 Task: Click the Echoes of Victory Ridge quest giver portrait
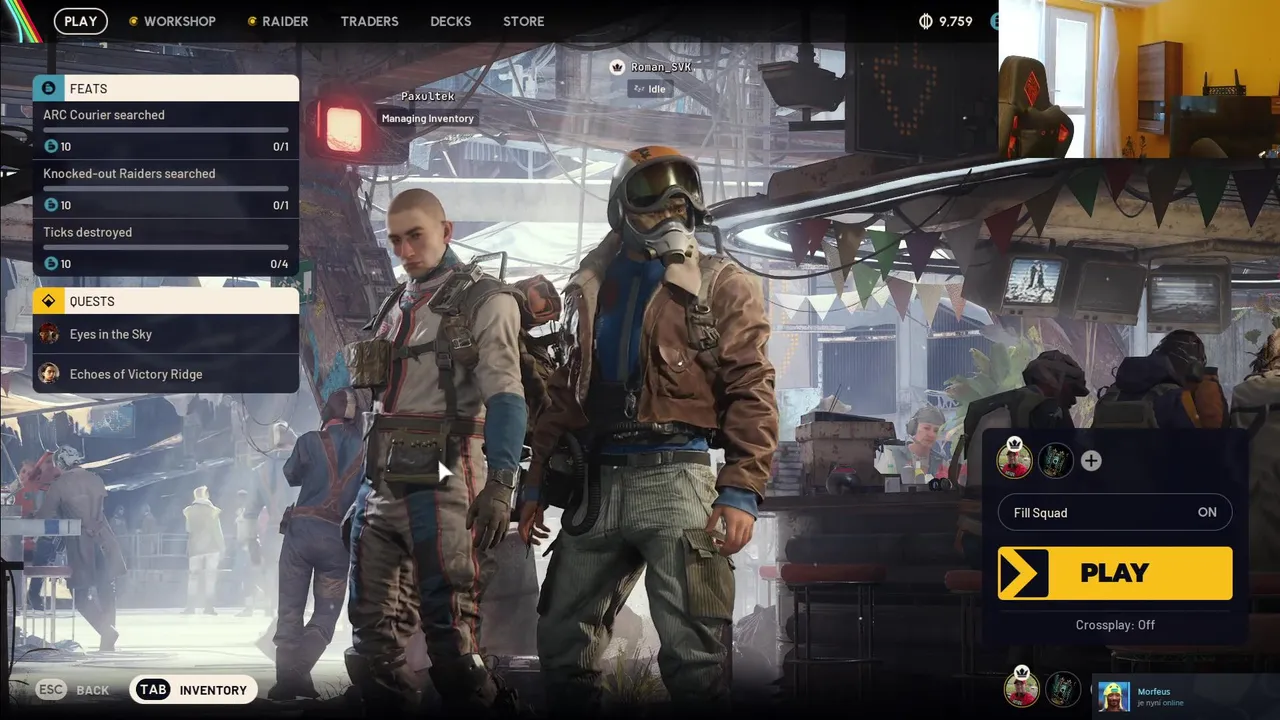49,374
